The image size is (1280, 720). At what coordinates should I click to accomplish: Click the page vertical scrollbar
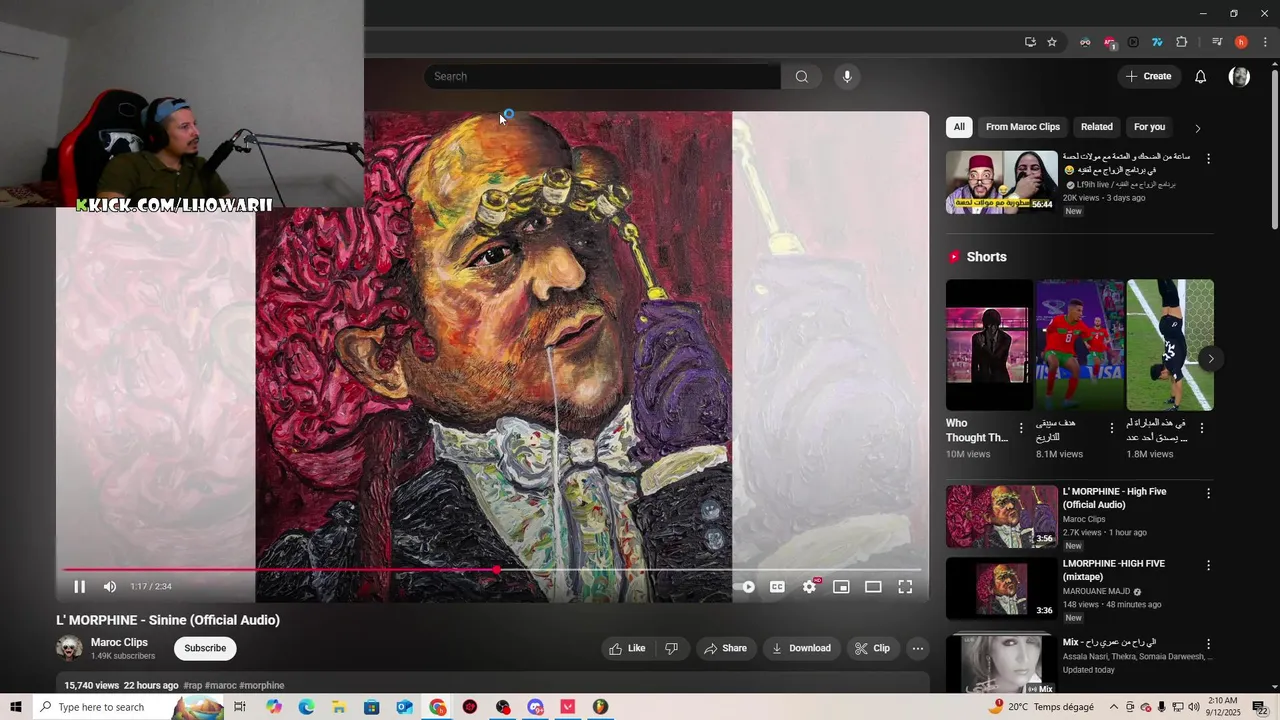[x=1274, y=150]
